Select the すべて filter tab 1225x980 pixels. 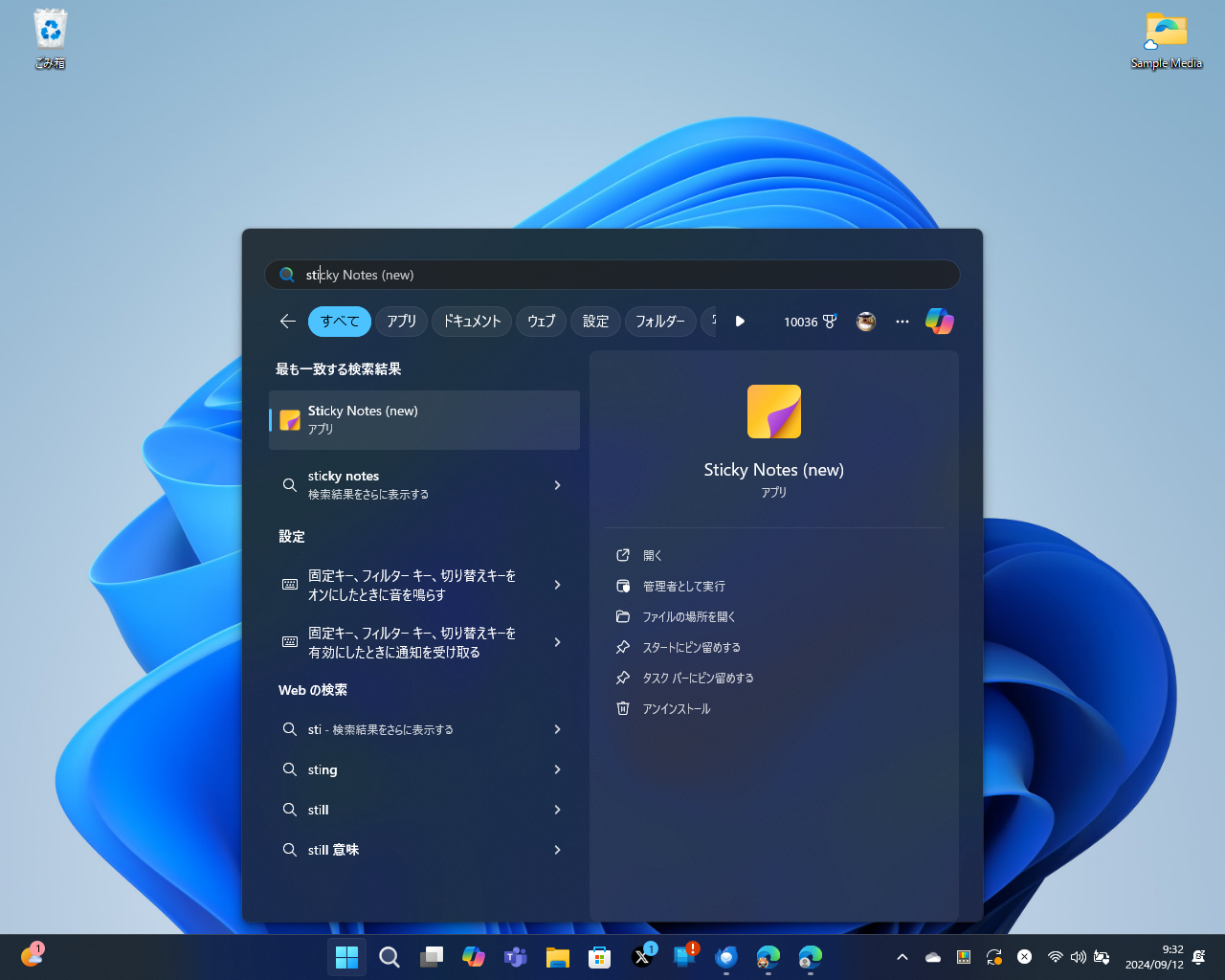[x=340, y=322]
